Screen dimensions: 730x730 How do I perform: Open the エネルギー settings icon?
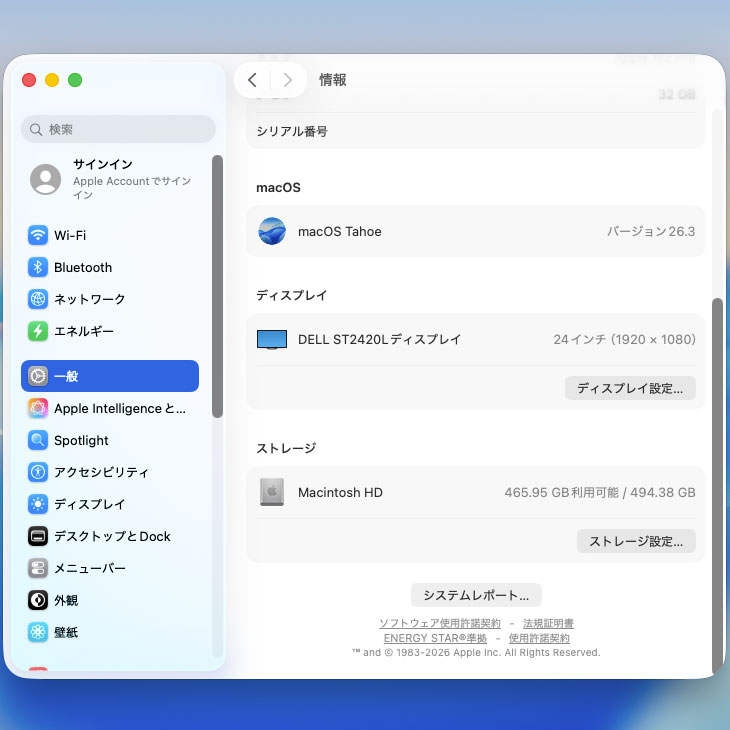pyautogui.click(x=38, y=331)
